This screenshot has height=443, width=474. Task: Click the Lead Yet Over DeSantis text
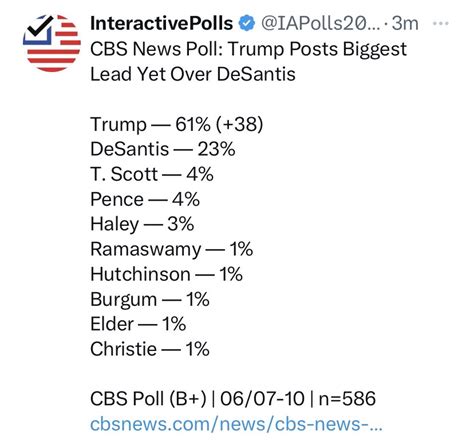[x=193, y=74]
